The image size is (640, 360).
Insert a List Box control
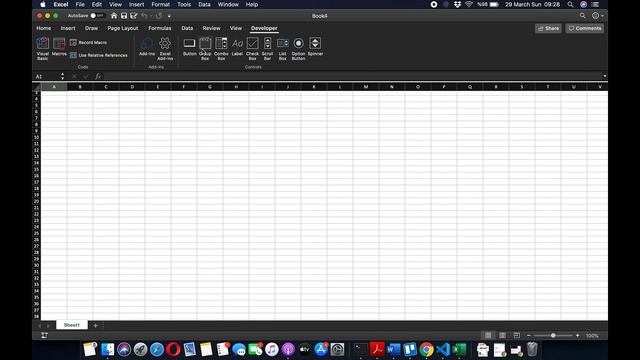(282, 48)
